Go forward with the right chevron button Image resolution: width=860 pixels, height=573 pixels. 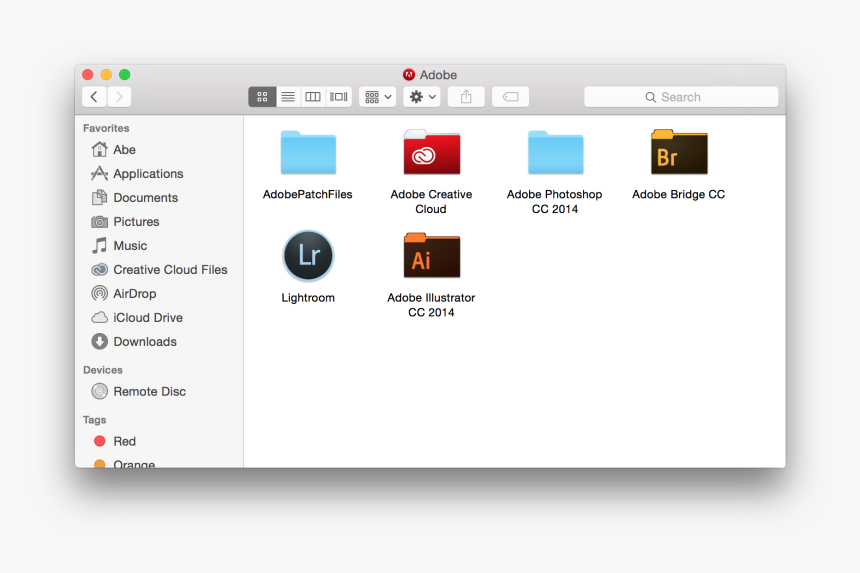[119, 97]
